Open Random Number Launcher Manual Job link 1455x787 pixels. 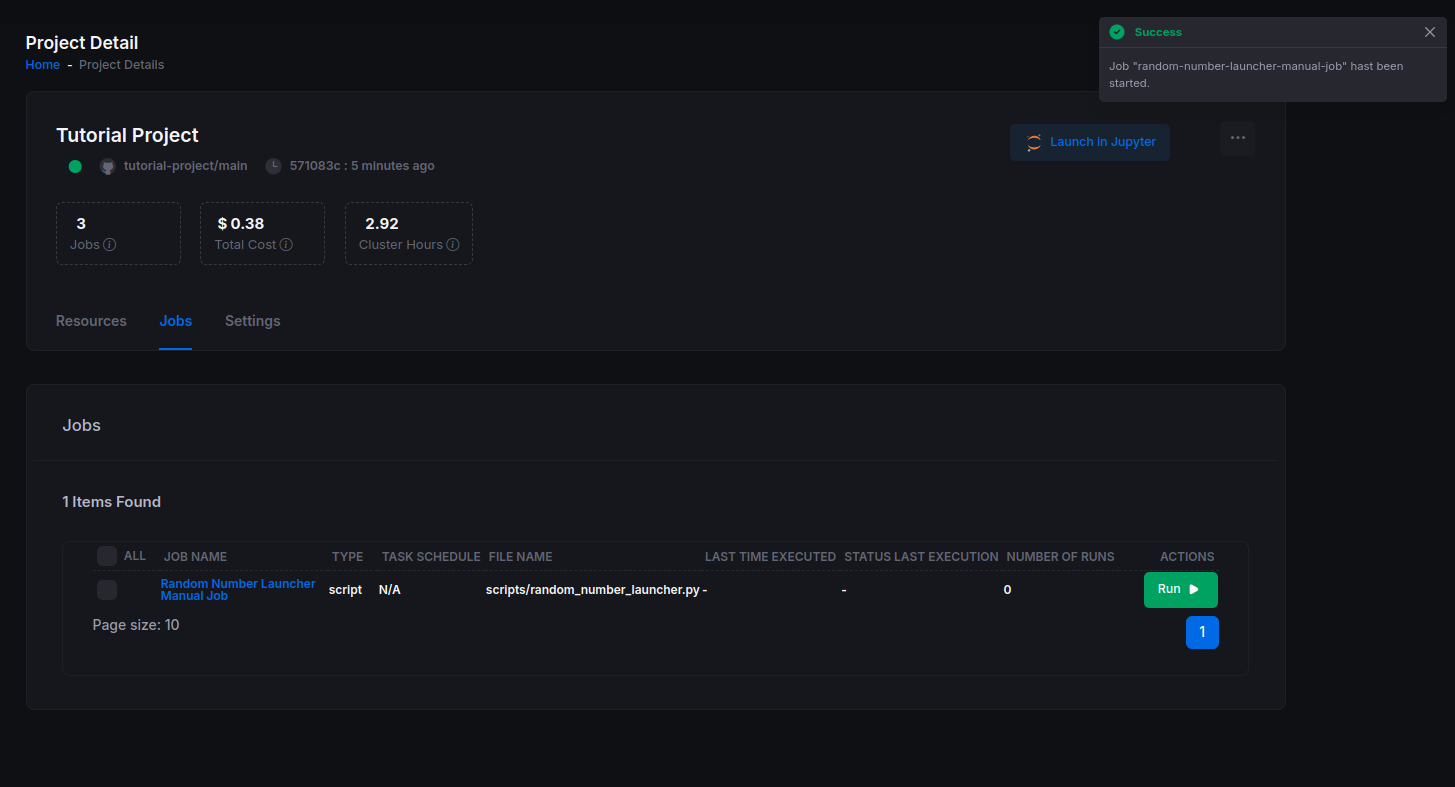click(237, 589)
